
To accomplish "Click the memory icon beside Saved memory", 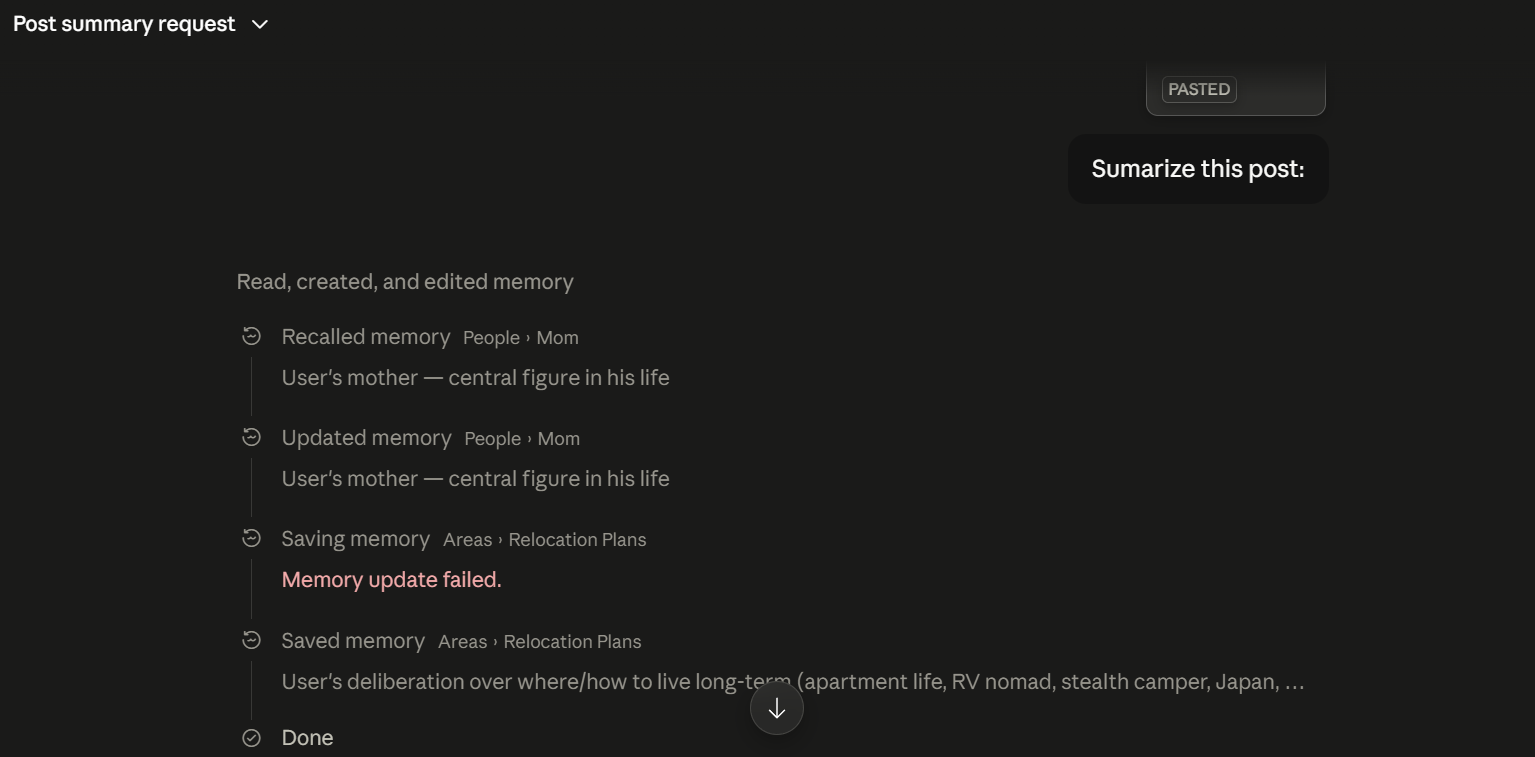I will [x=252, y=640].
